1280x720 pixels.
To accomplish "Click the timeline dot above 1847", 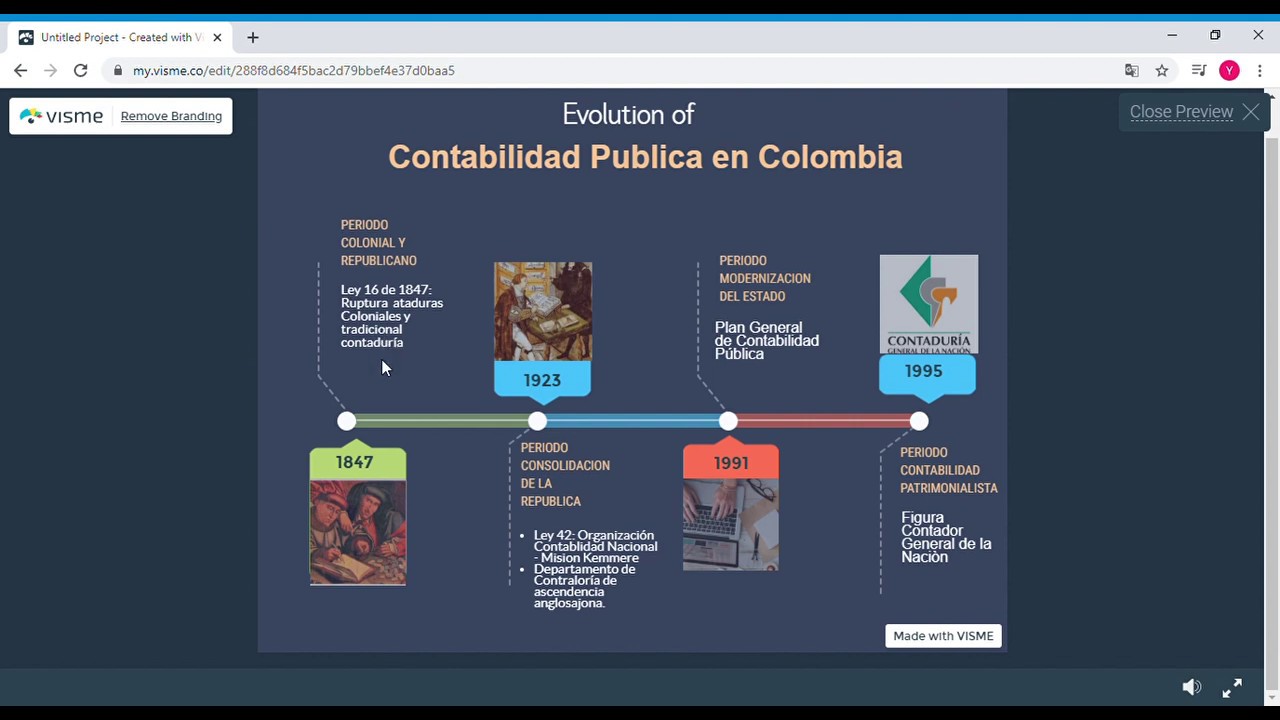I will click(346, 421).
